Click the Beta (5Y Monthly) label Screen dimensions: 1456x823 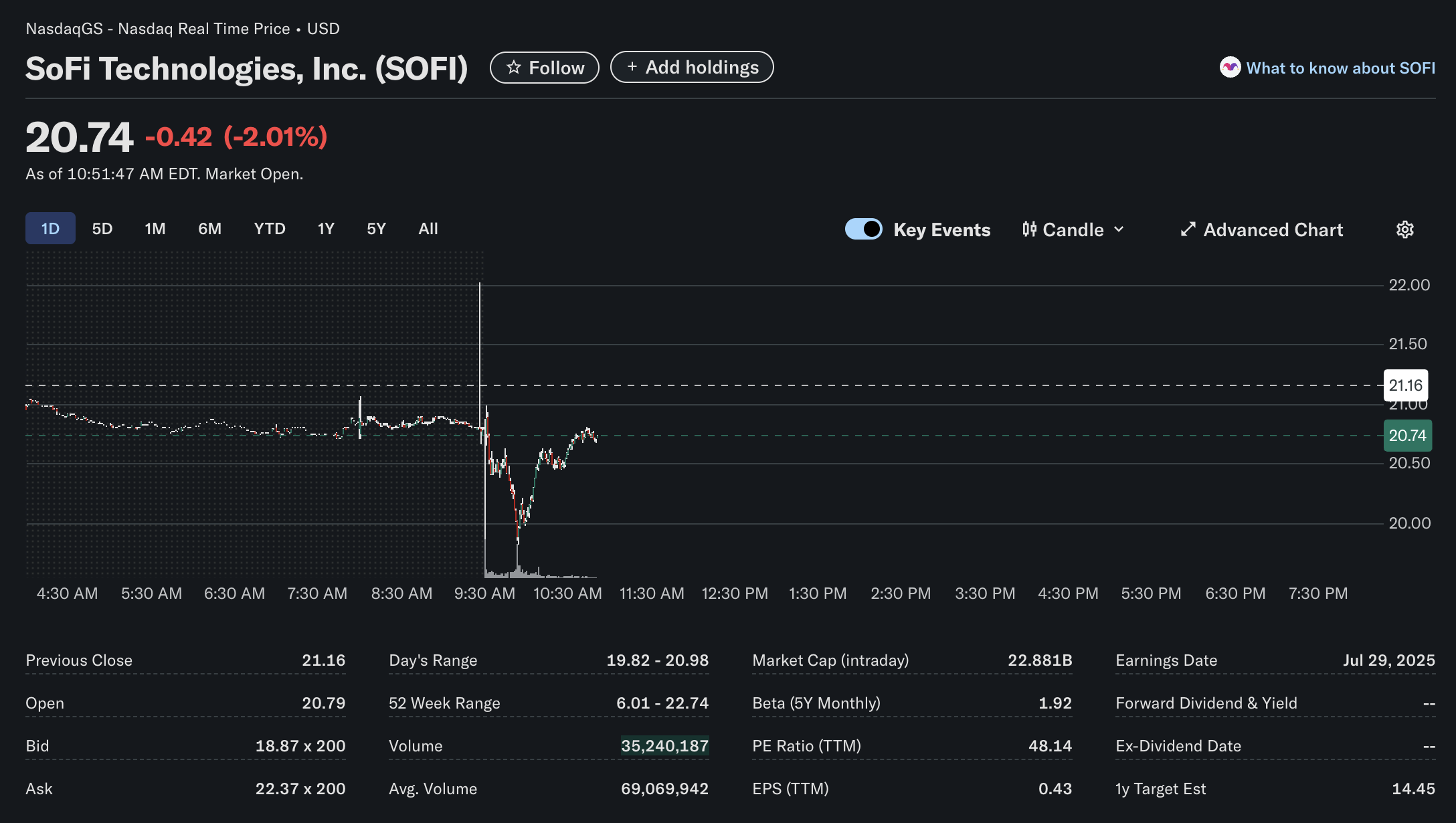[816, 703]
